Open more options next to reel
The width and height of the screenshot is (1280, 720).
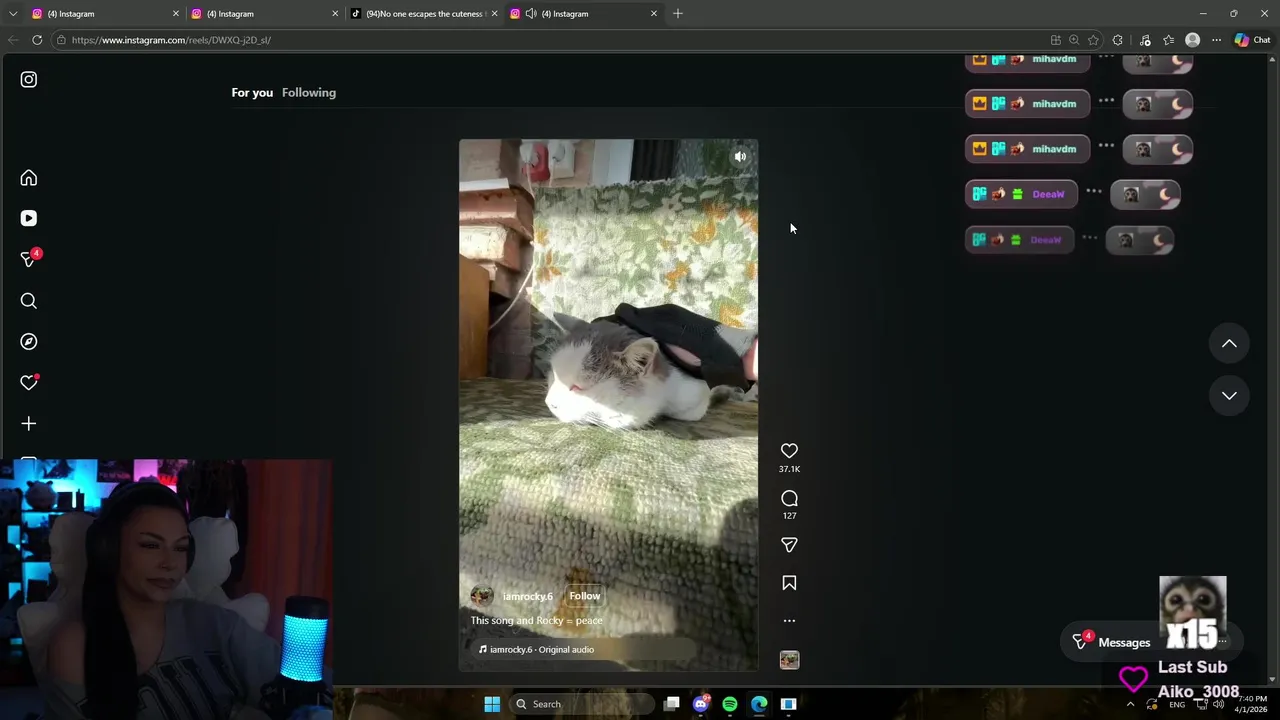pos(789,621)
